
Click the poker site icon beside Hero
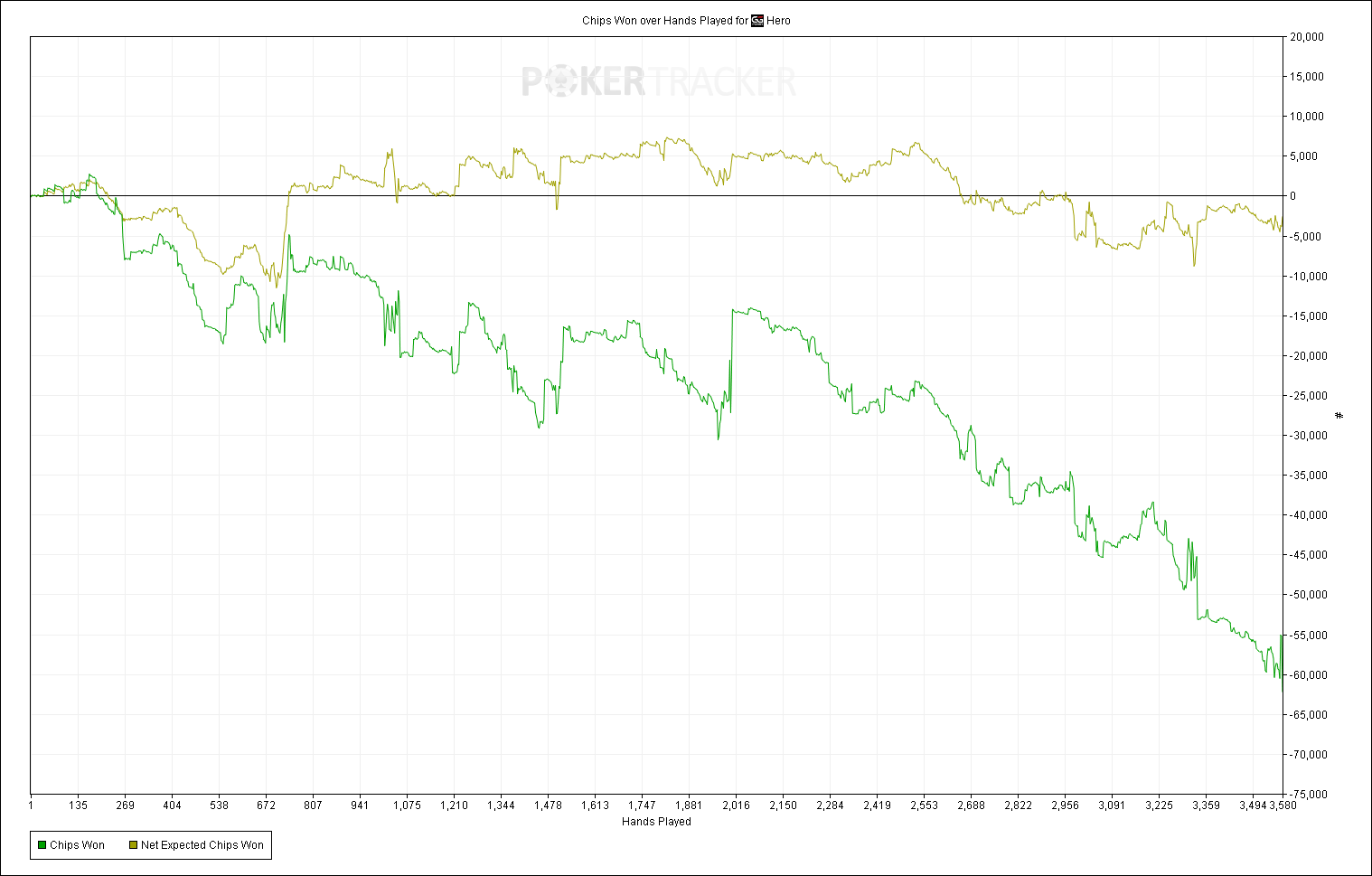pyautogui.click(x=757, y=21)
